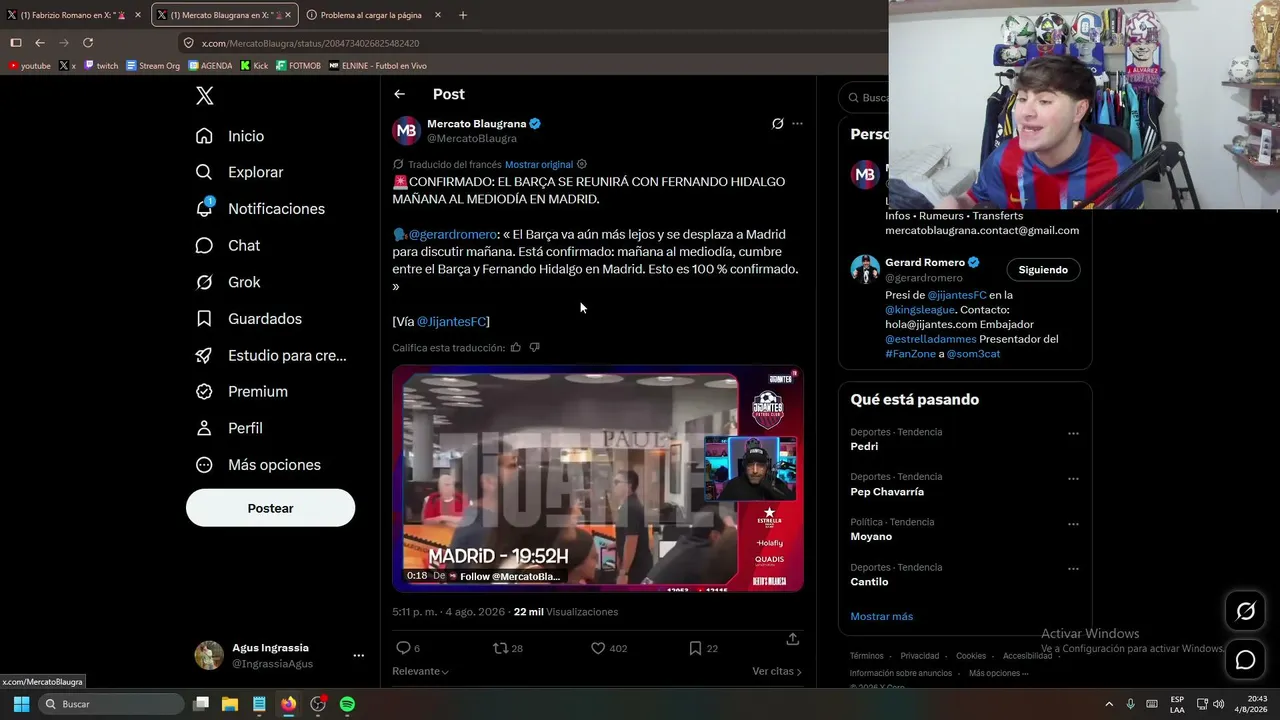Open the browser sidebar panel icon

coord(16,43)
